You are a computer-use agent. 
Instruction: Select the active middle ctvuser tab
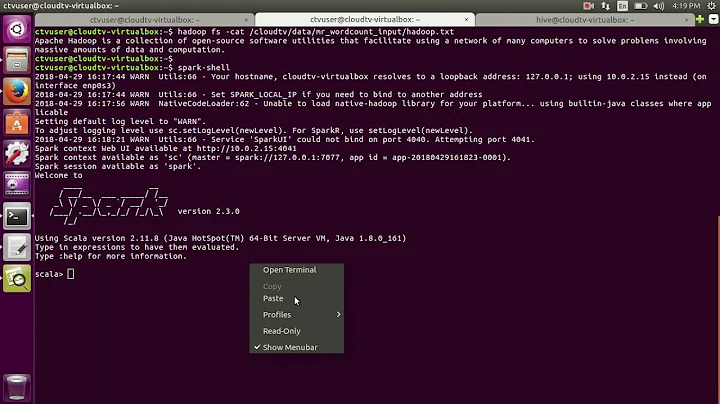365,19
